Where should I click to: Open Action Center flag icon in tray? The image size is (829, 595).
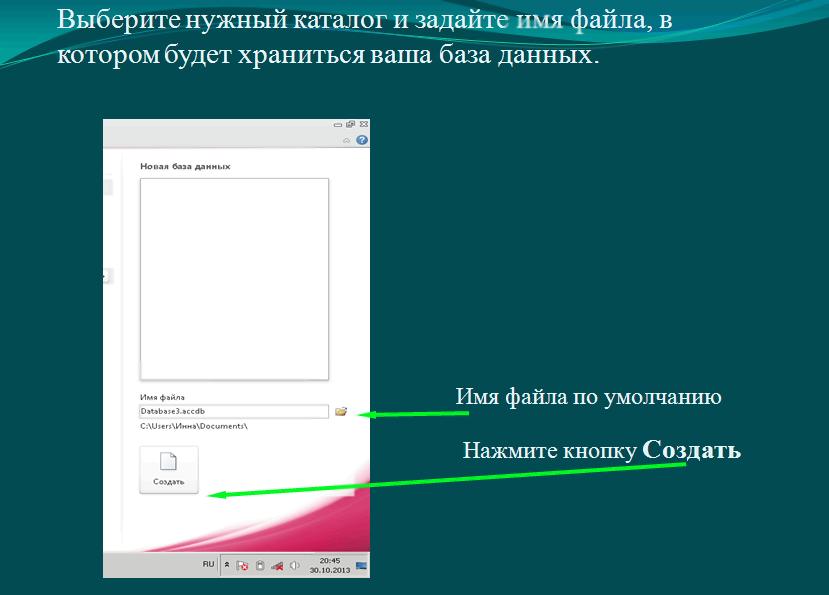point(242,565)
